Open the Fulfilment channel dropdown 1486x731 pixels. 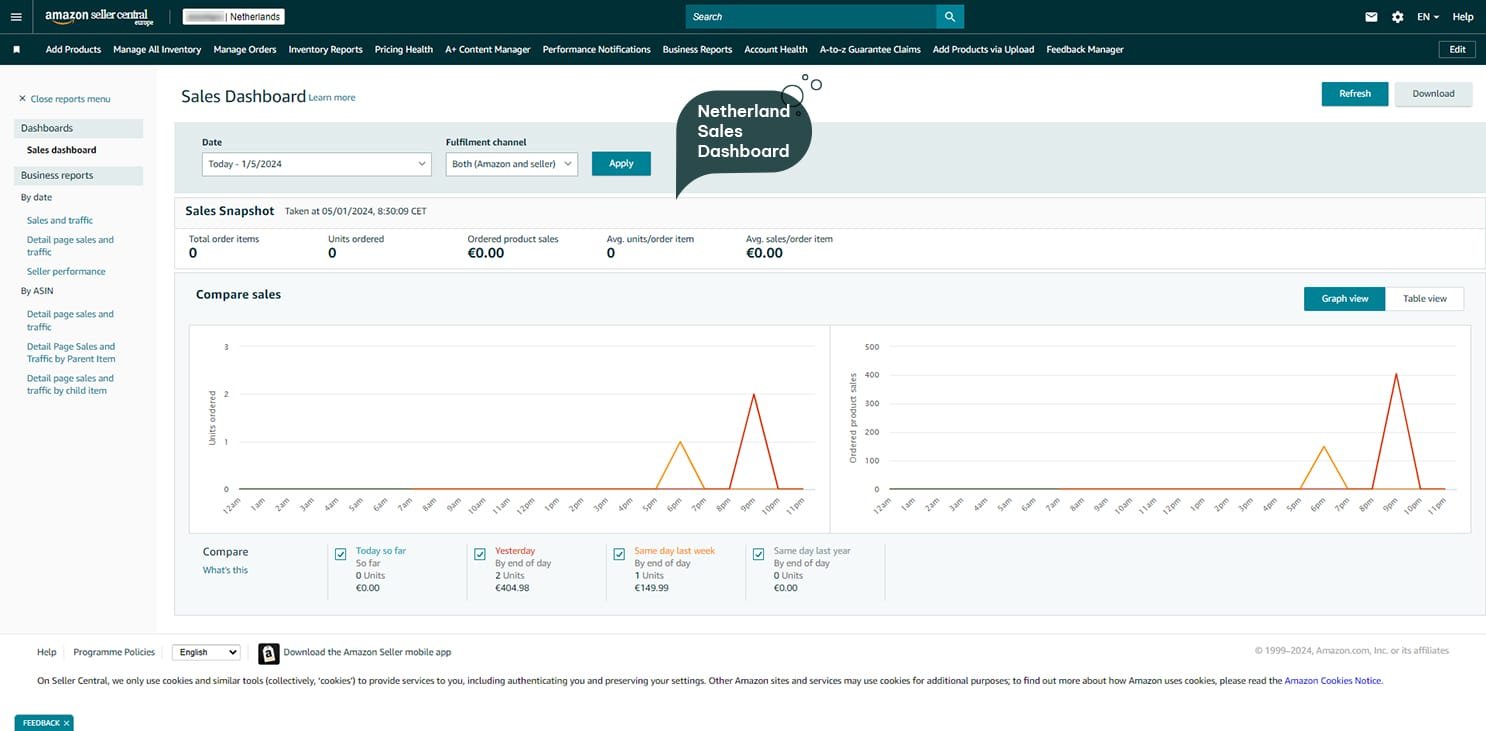click(x=511, y=164)
